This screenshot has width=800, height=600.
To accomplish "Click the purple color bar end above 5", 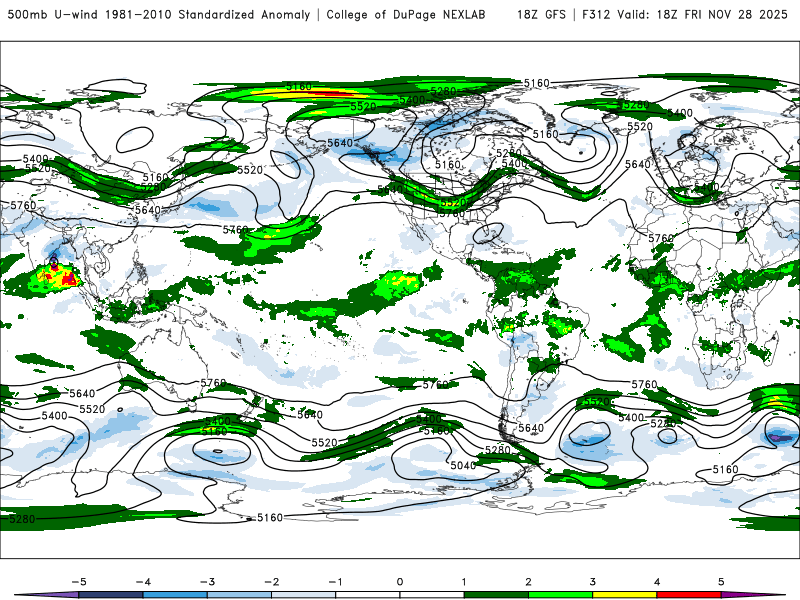I will [750, 595].
